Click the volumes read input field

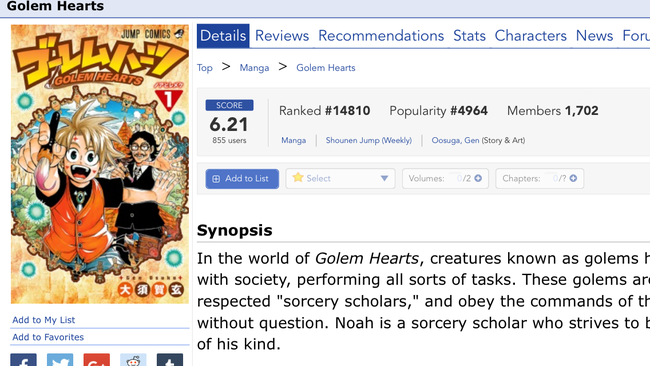tap(455, 178)
